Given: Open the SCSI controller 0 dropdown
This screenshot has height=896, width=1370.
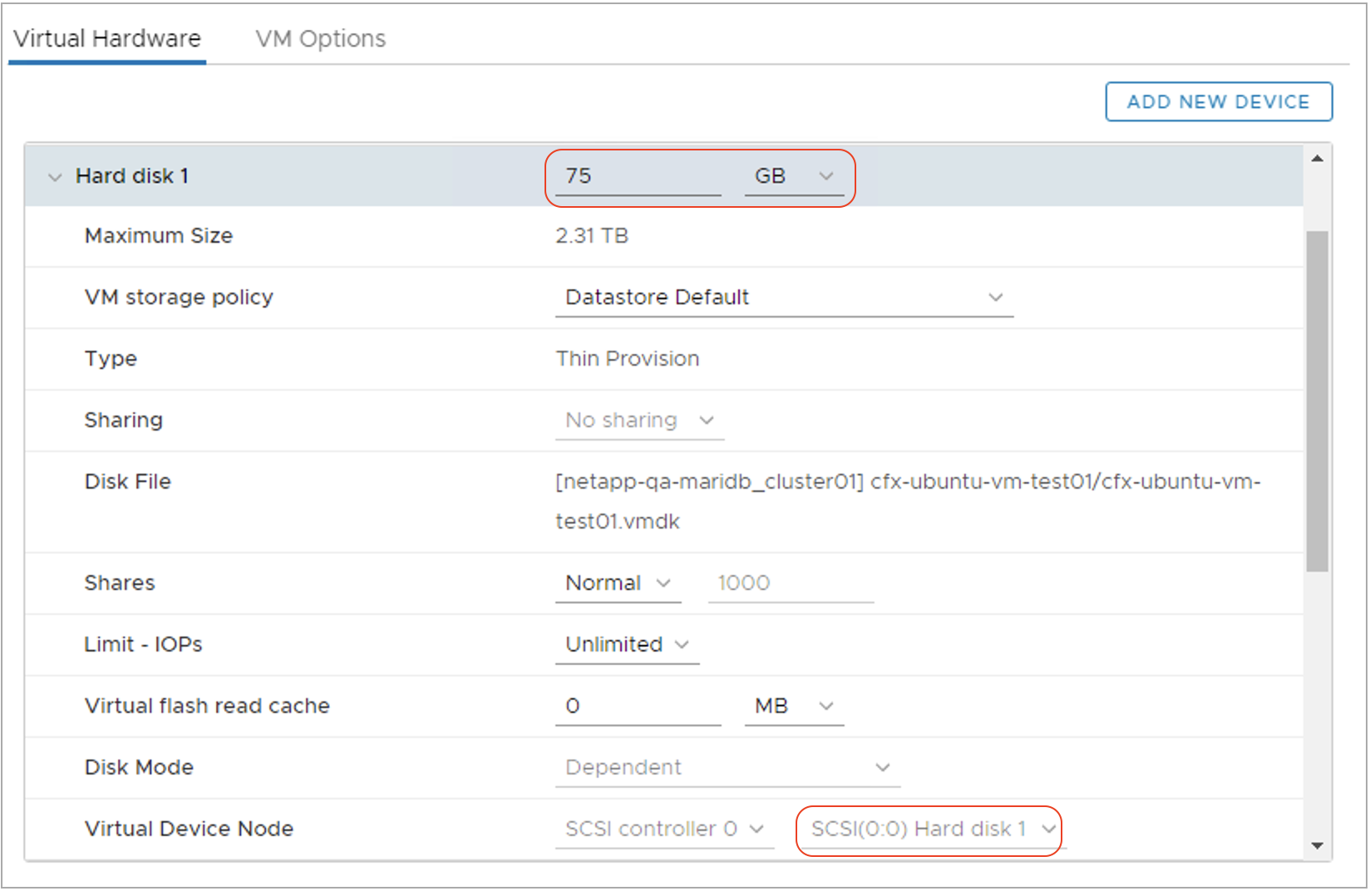Looking at the screenshot, I should click(x=663, y=830).
